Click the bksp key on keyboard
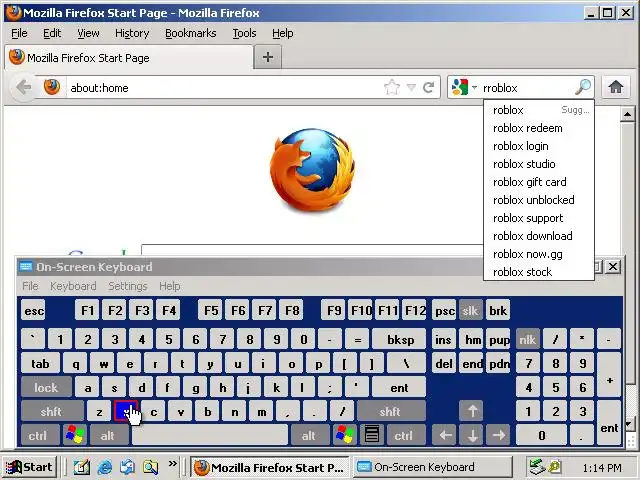The image size is (640, 480). click(x=400, y=340)
